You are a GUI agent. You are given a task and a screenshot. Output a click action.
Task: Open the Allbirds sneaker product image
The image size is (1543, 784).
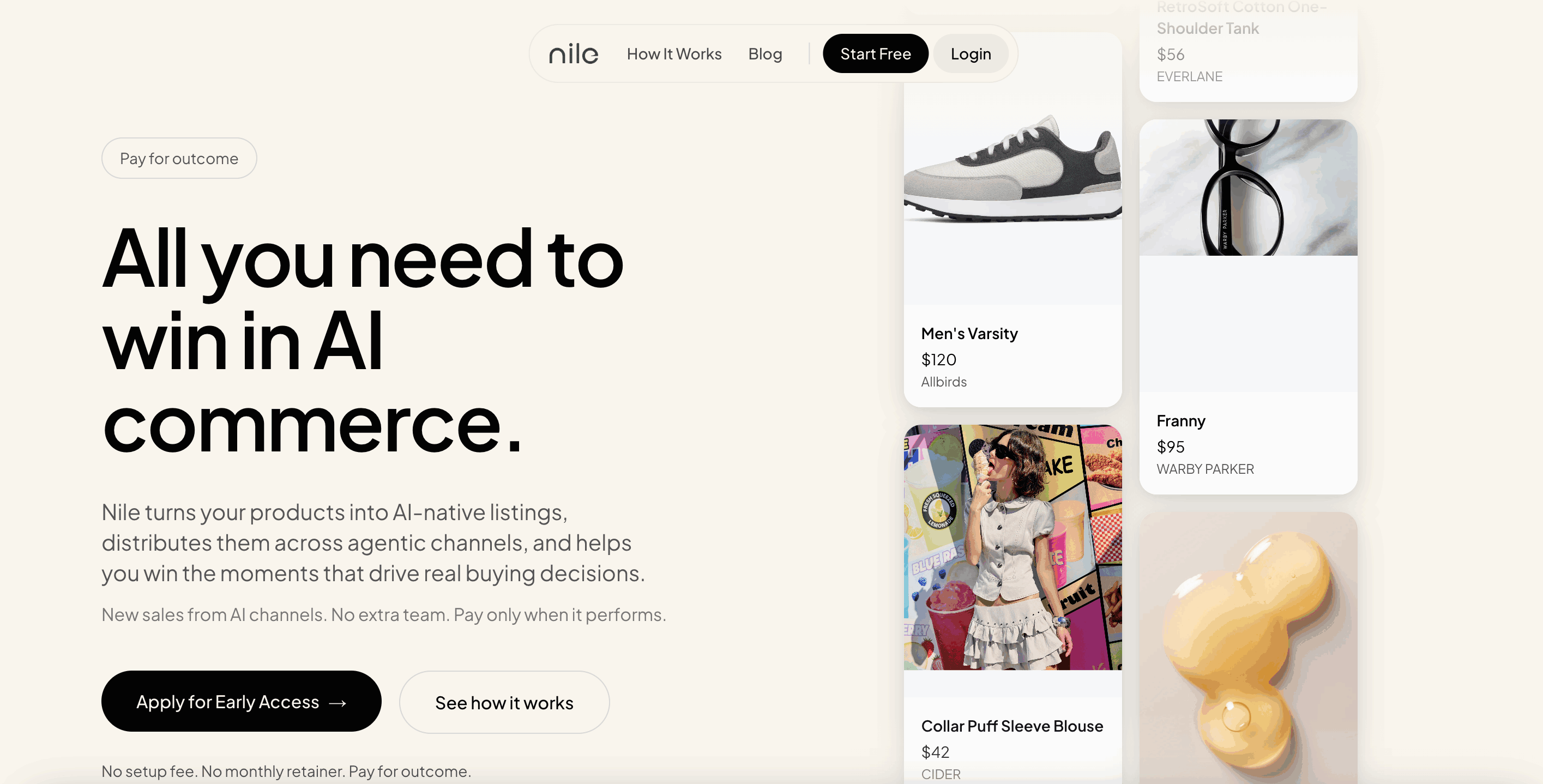(1012, 168)
